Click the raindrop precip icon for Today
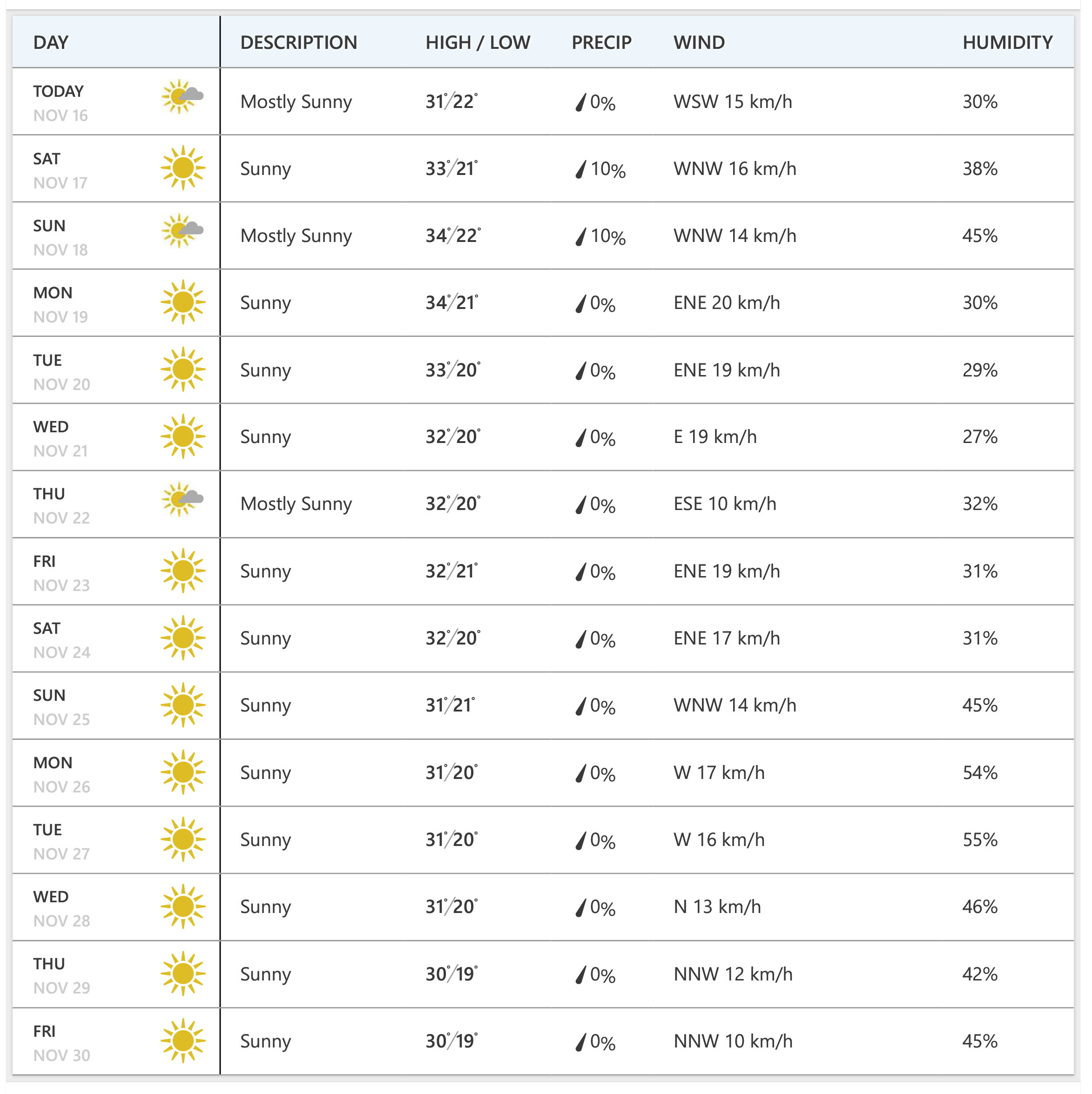1092x1094 pixels. pos(580,102)
